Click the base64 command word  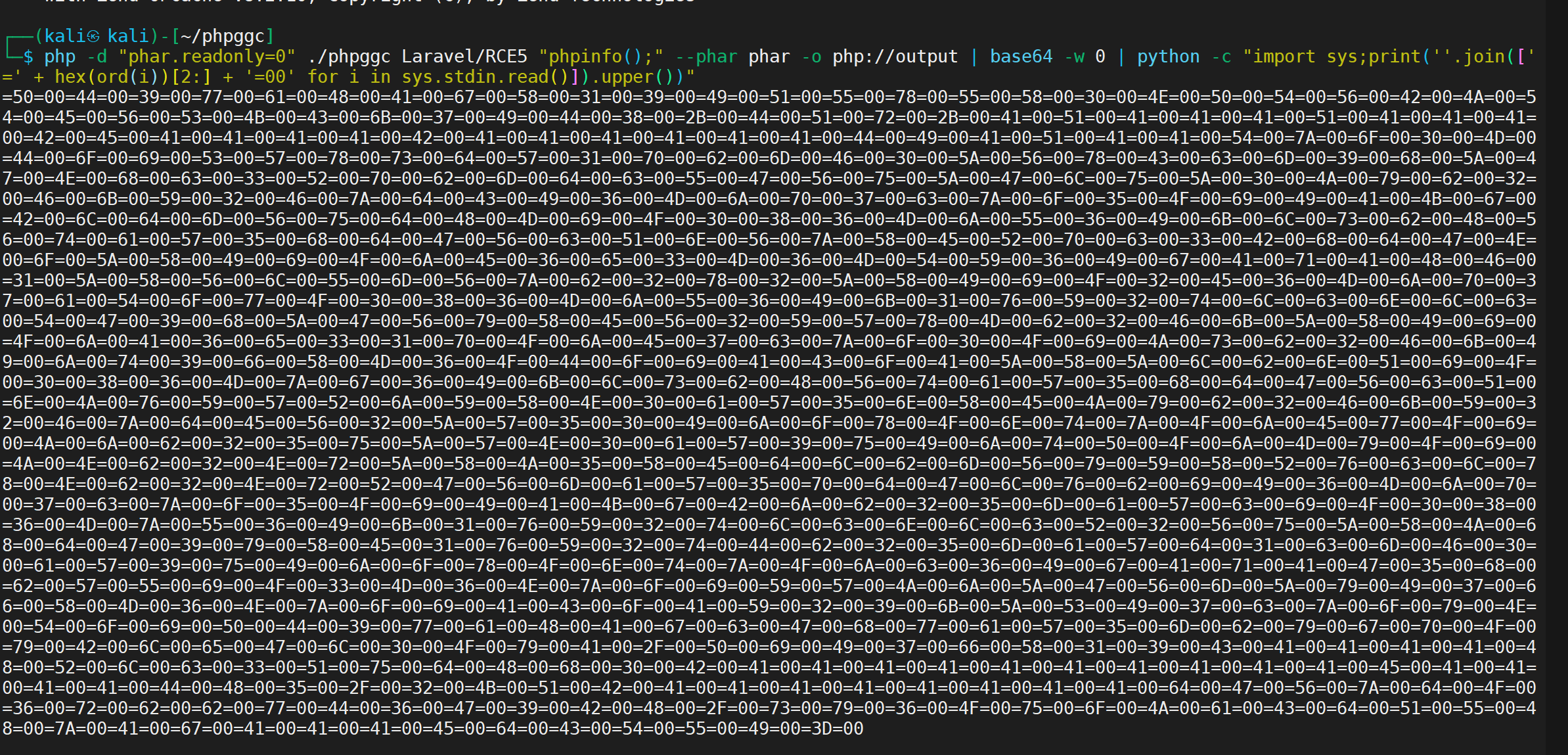click(x=1021, y=57)
